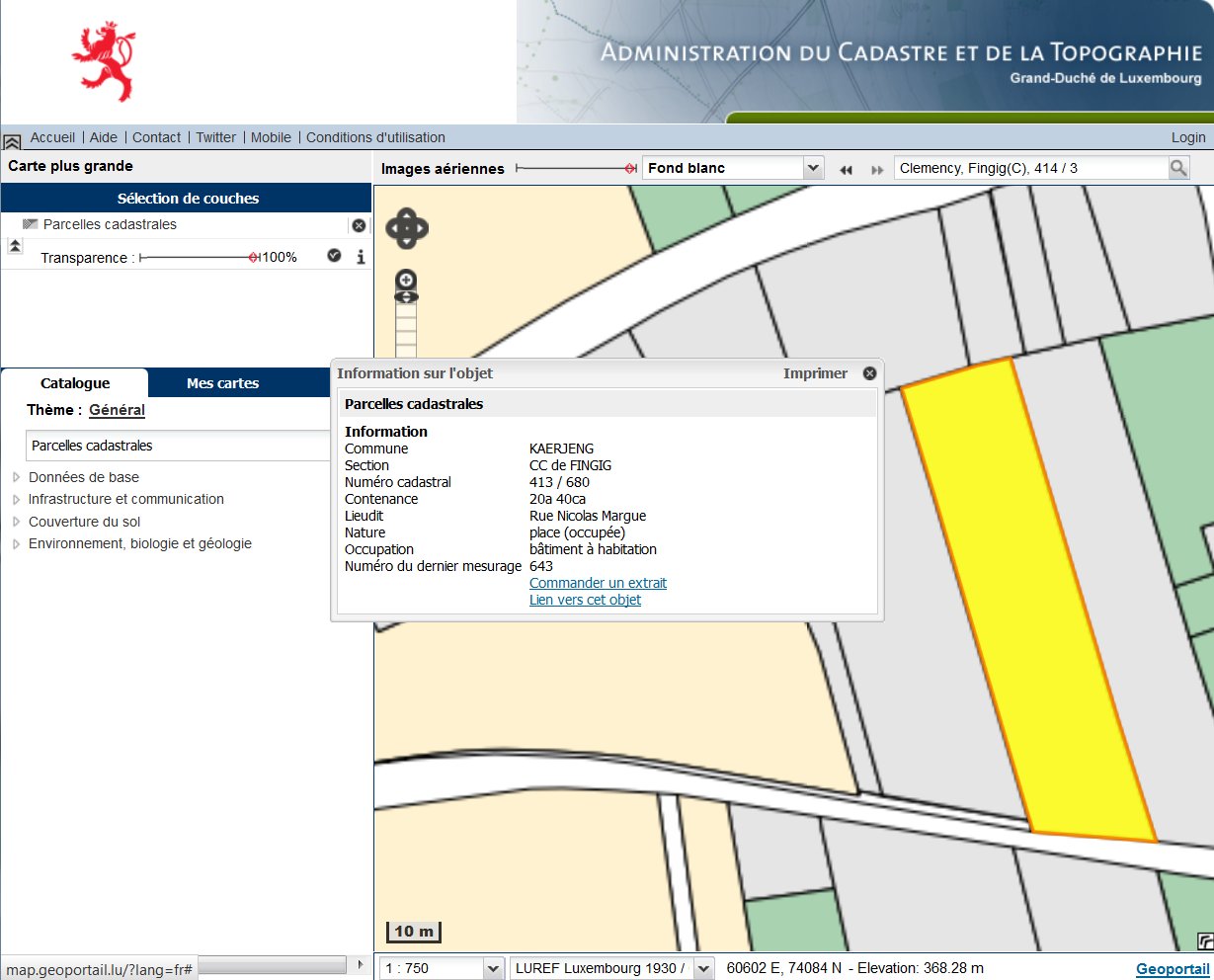Switch to the Catalogue tab
Screen dimensions: 1214x980
[75, 383]
